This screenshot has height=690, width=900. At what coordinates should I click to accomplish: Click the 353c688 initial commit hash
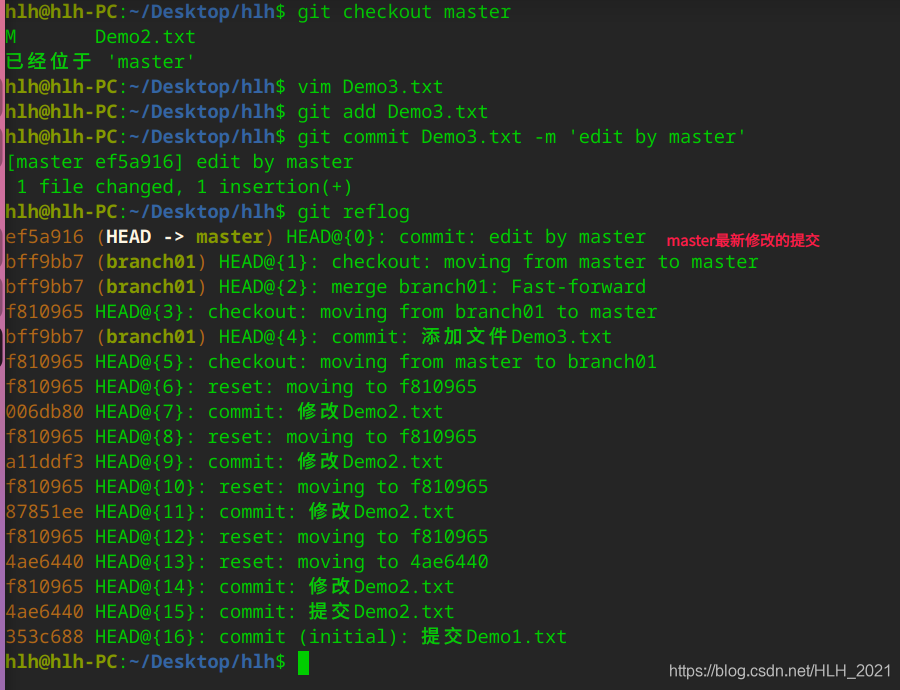[45, 637]
